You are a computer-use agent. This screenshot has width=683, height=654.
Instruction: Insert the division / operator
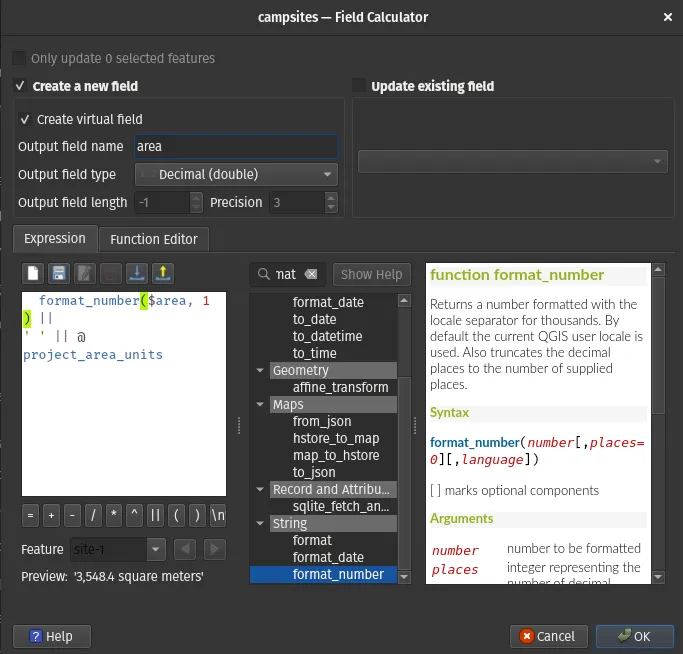click(x=93, y=515)
